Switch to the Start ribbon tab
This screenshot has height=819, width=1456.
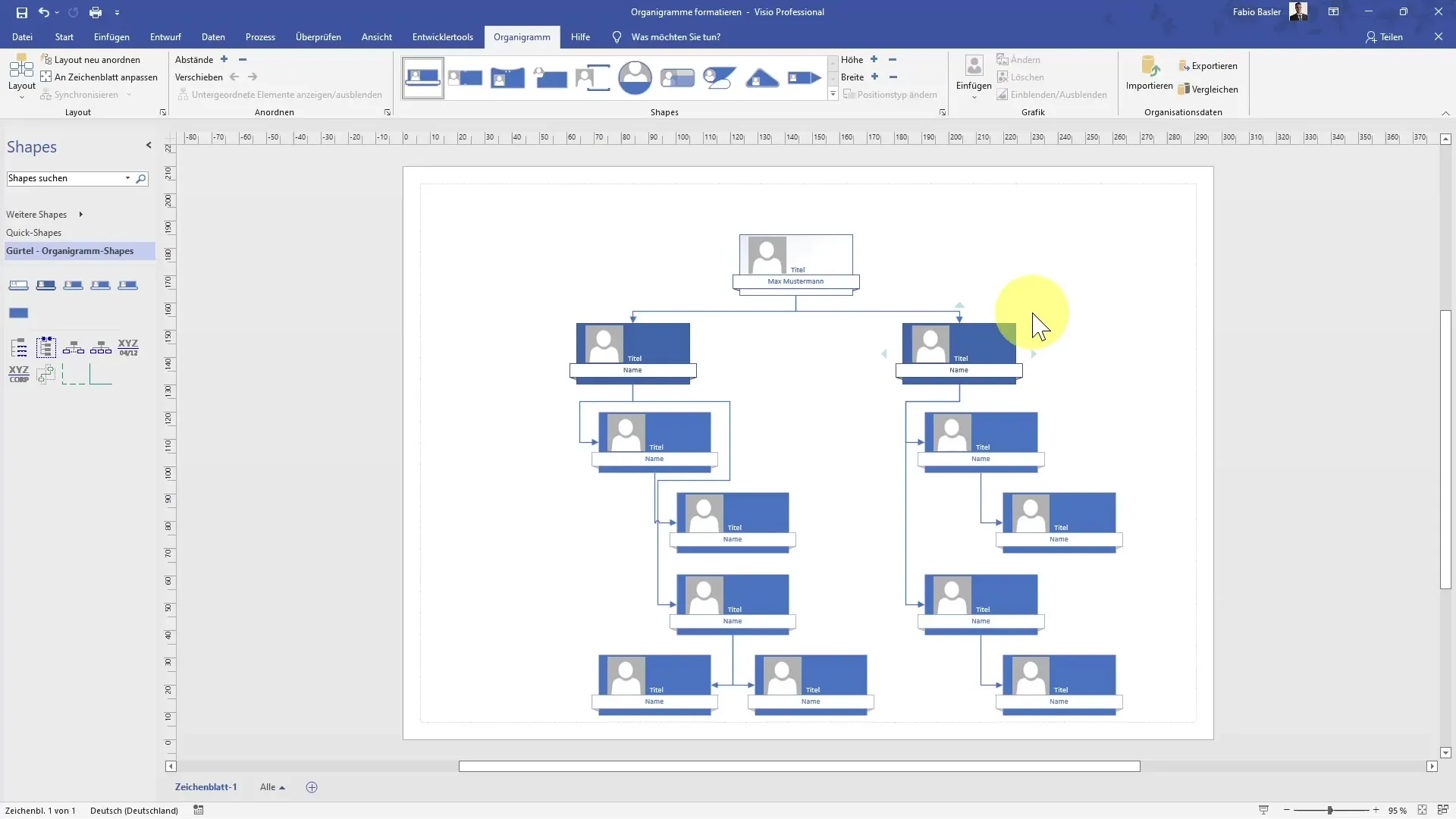click(64, 37)
